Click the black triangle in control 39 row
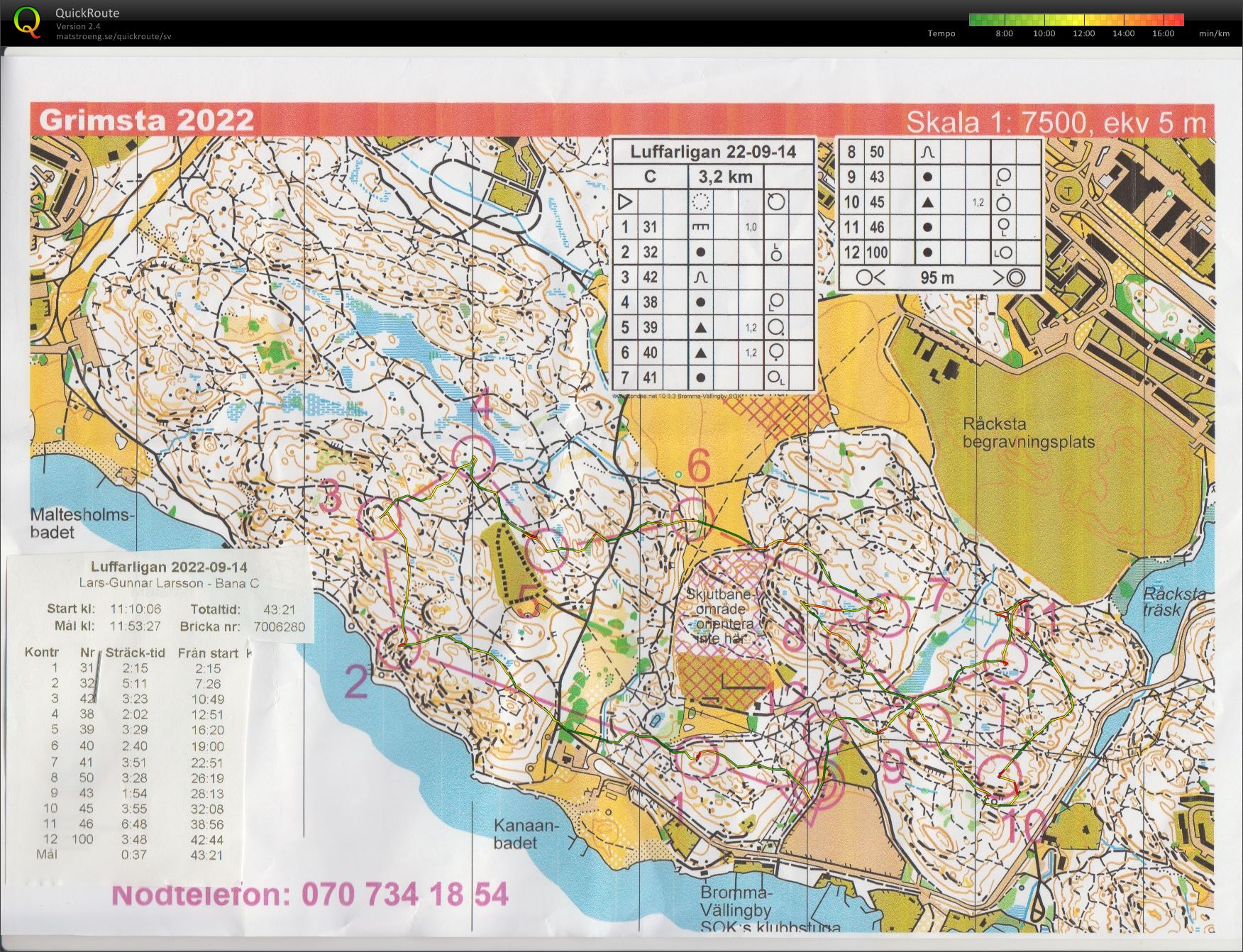1243x952 pixels. [701, 327]
